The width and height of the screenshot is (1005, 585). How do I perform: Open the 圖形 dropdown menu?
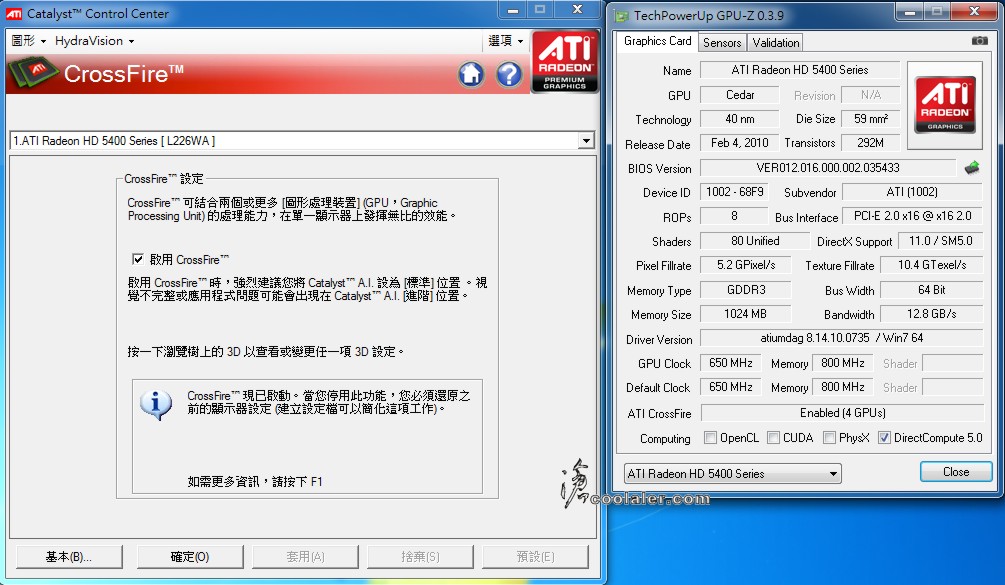[29, 41]
